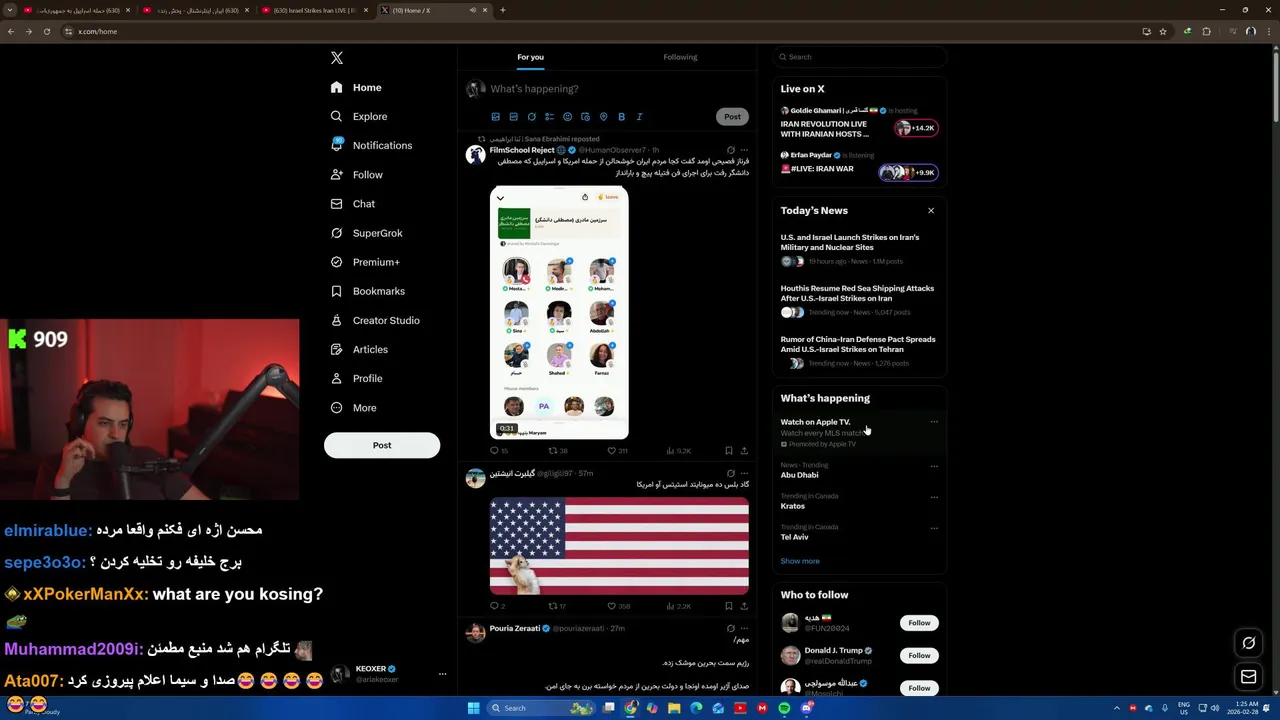Open emoji picker in composer
1280x720 pixels.
[567, 117]
